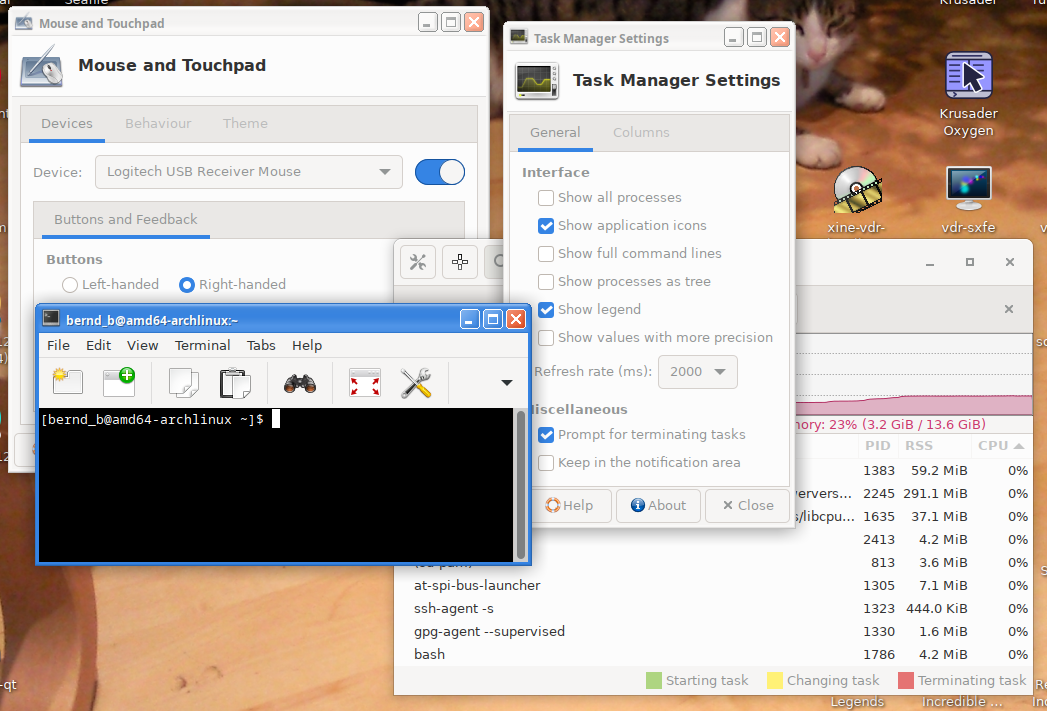The image size is (1047, 711).
Task: Close the Task Manager info bar with X
Action: tap(1009, 309)
